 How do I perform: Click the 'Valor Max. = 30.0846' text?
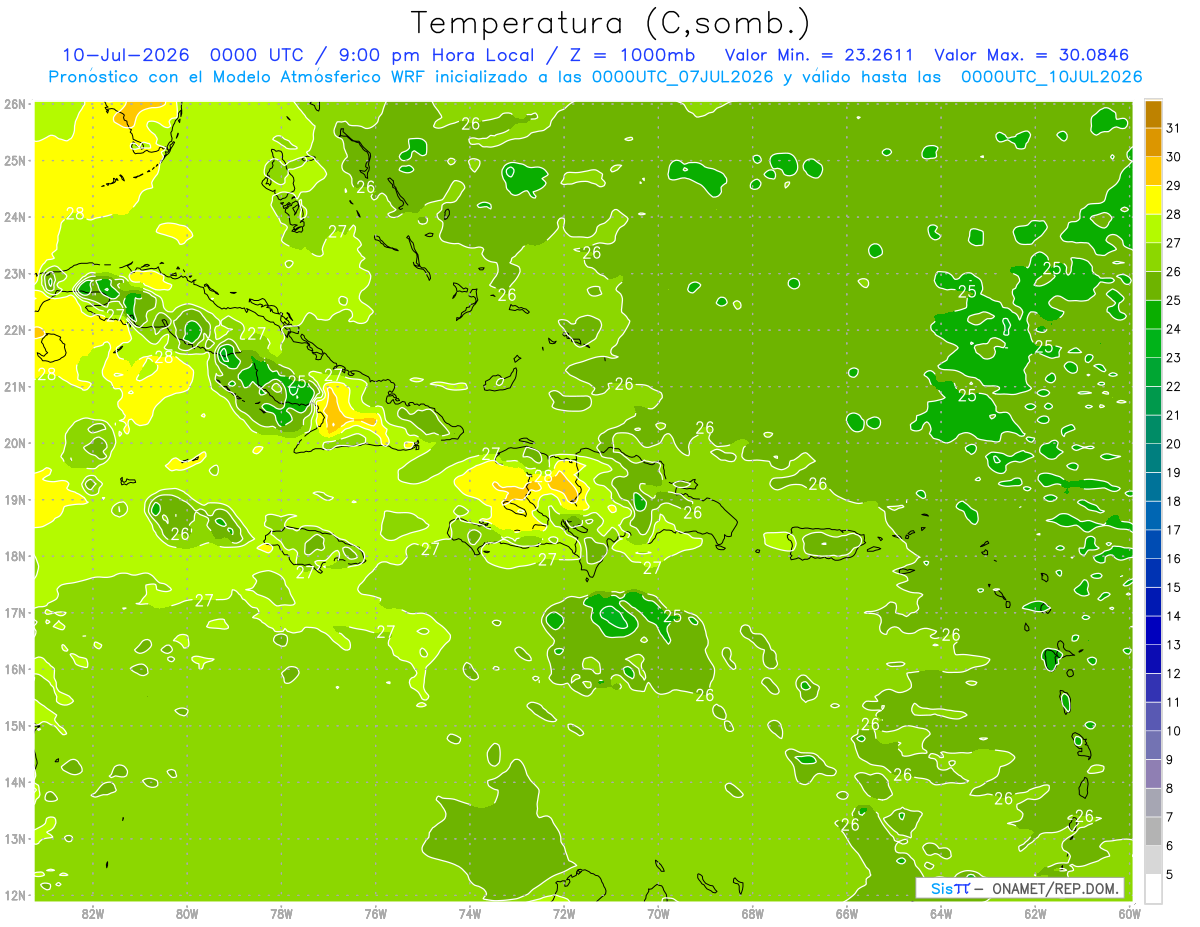(1032, 55)
